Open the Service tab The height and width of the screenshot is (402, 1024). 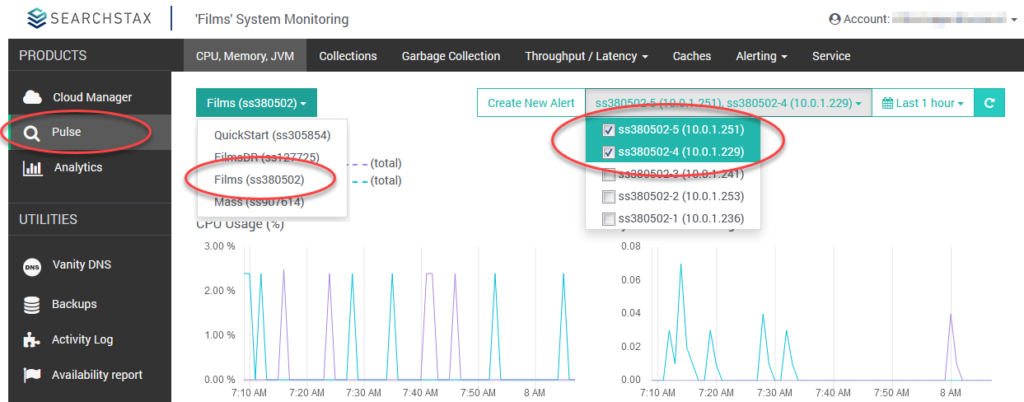tap(831, 56)
